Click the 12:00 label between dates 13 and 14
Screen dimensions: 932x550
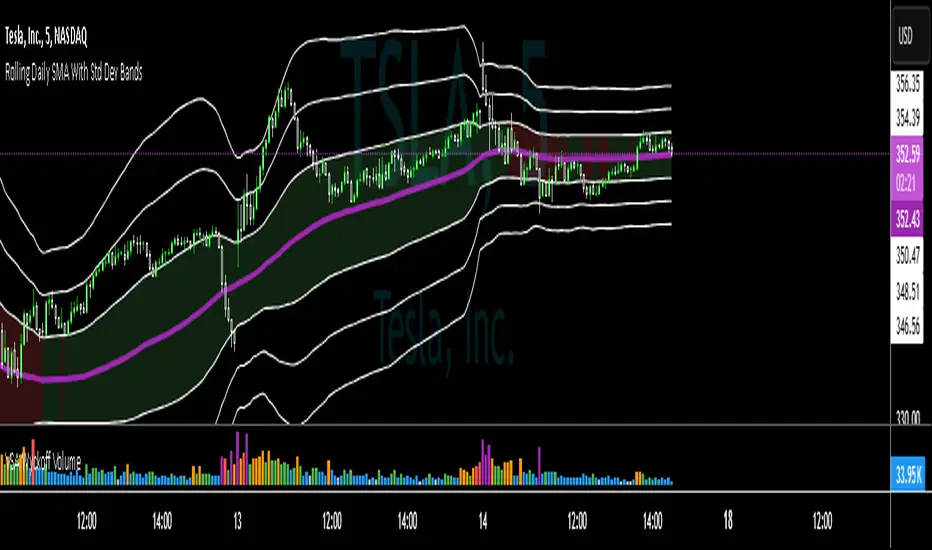[332, 521]
